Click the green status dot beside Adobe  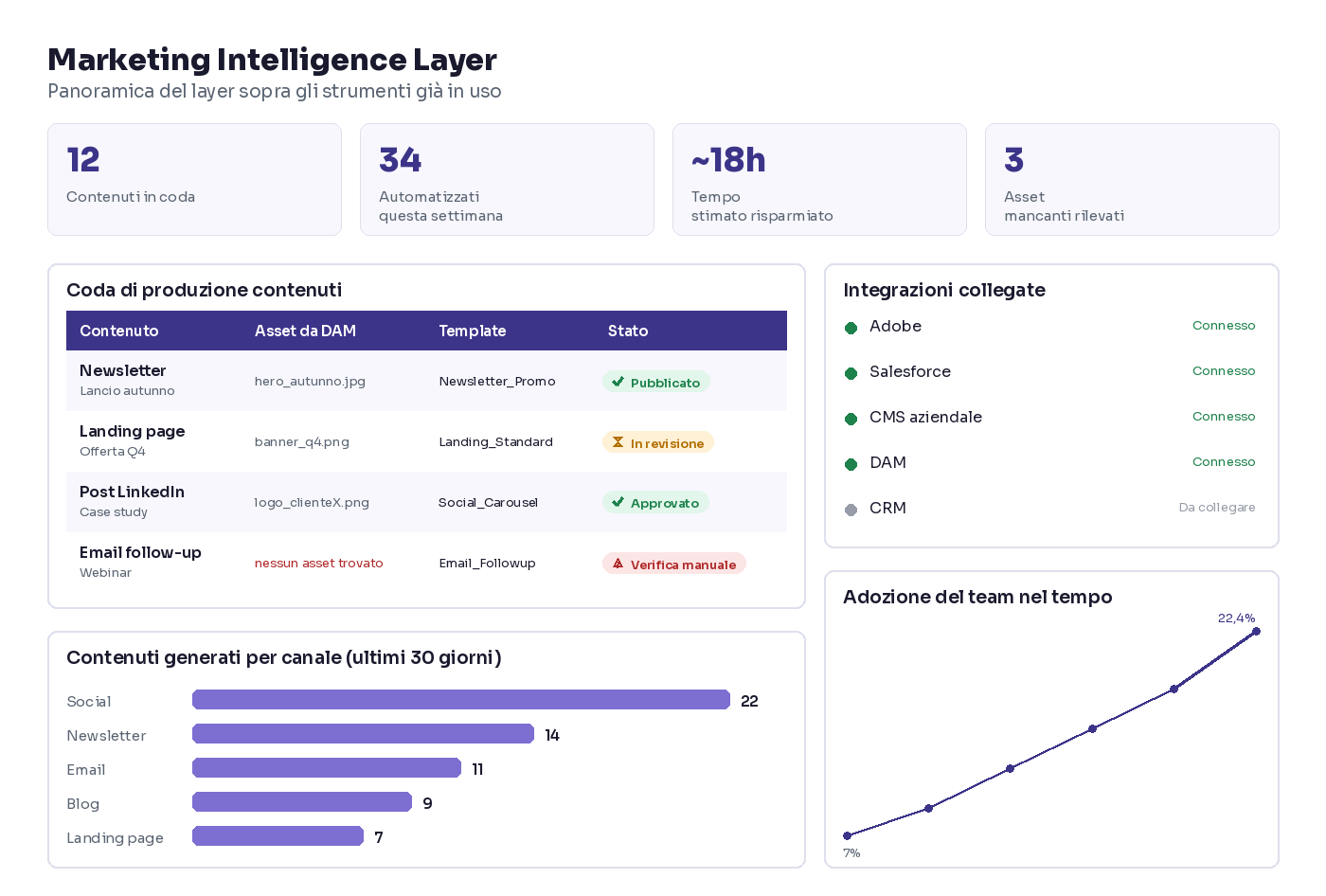click(851, 328)
